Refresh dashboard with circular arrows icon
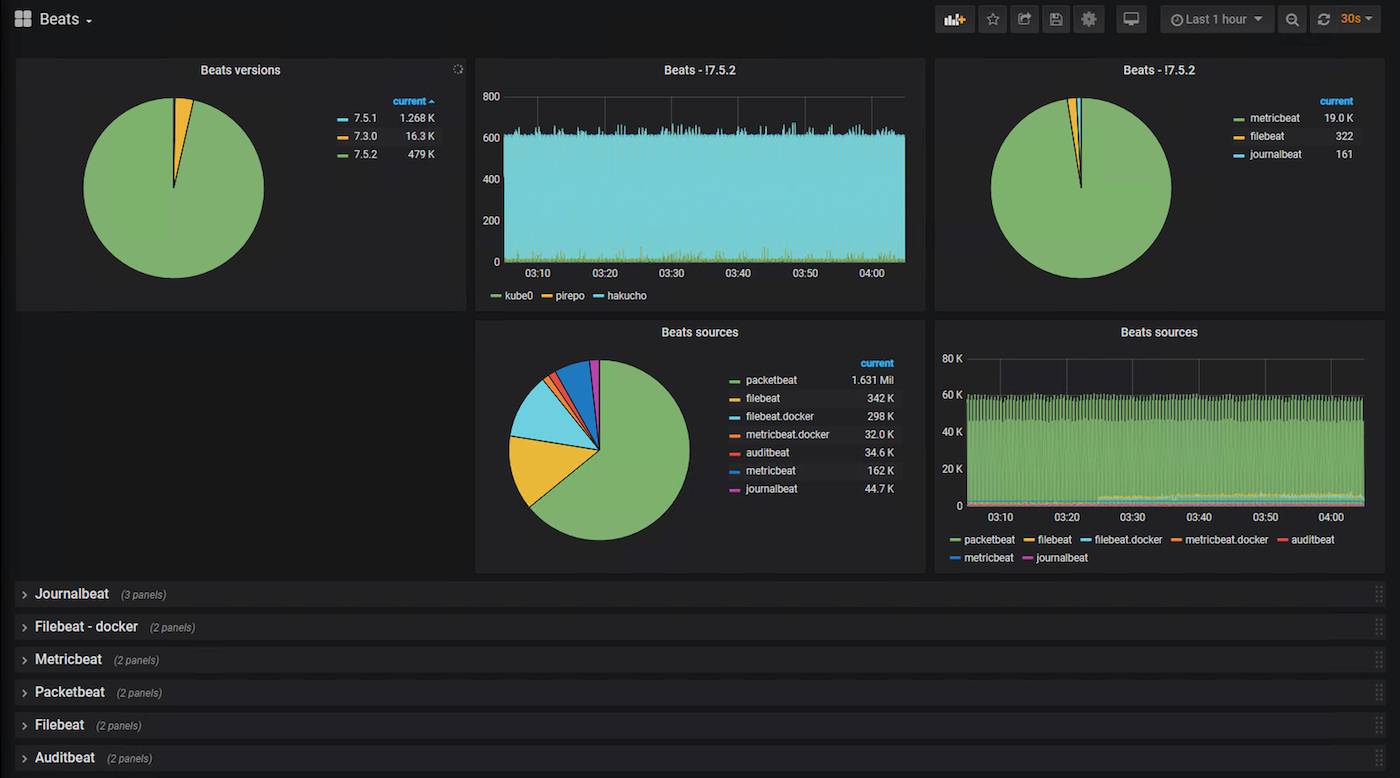 point(1324,19)
